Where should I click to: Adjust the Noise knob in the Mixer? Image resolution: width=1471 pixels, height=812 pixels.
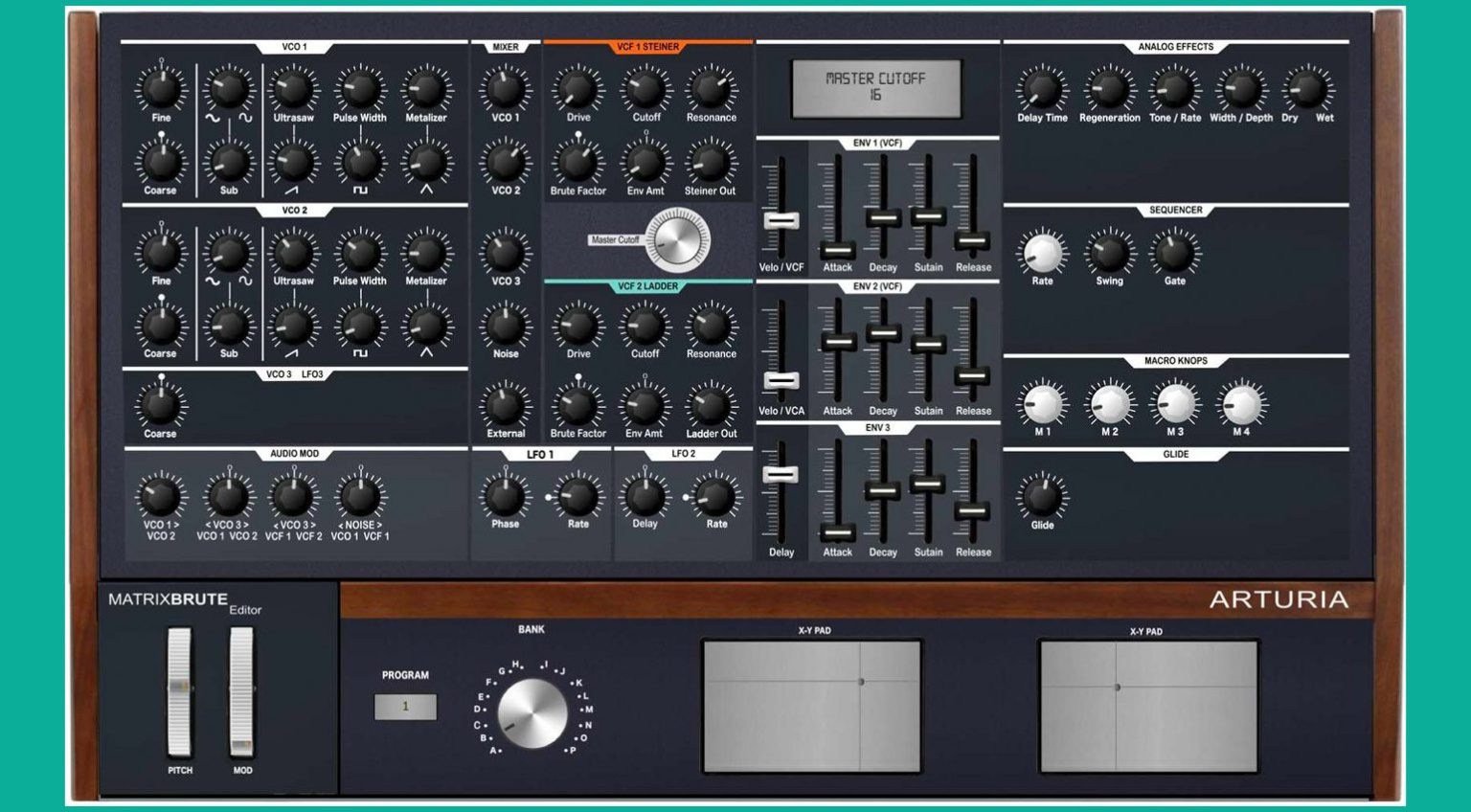507,326
